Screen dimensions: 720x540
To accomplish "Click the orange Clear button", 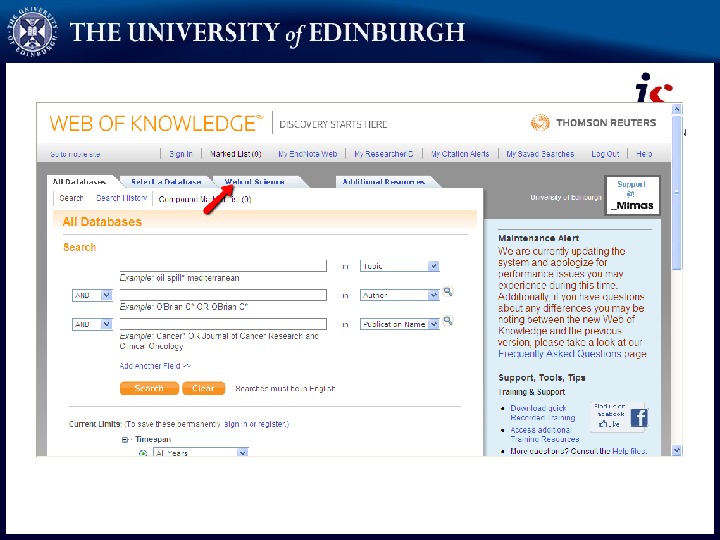I will click(203, 388).
